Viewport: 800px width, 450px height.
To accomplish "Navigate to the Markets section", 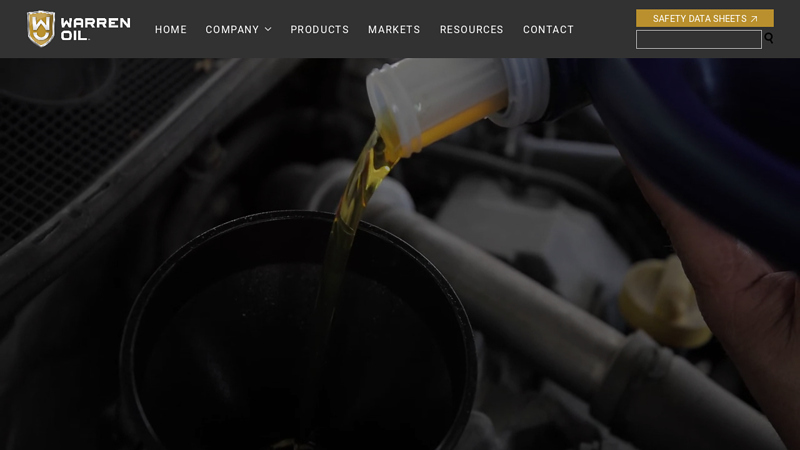I will coord(394,30).
